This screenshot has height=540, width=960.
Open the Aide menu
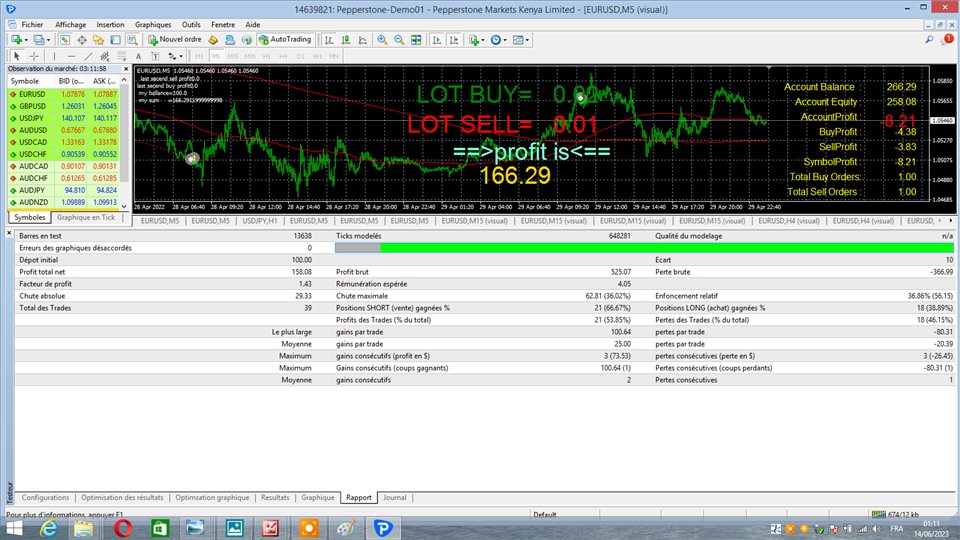[253, 24]
